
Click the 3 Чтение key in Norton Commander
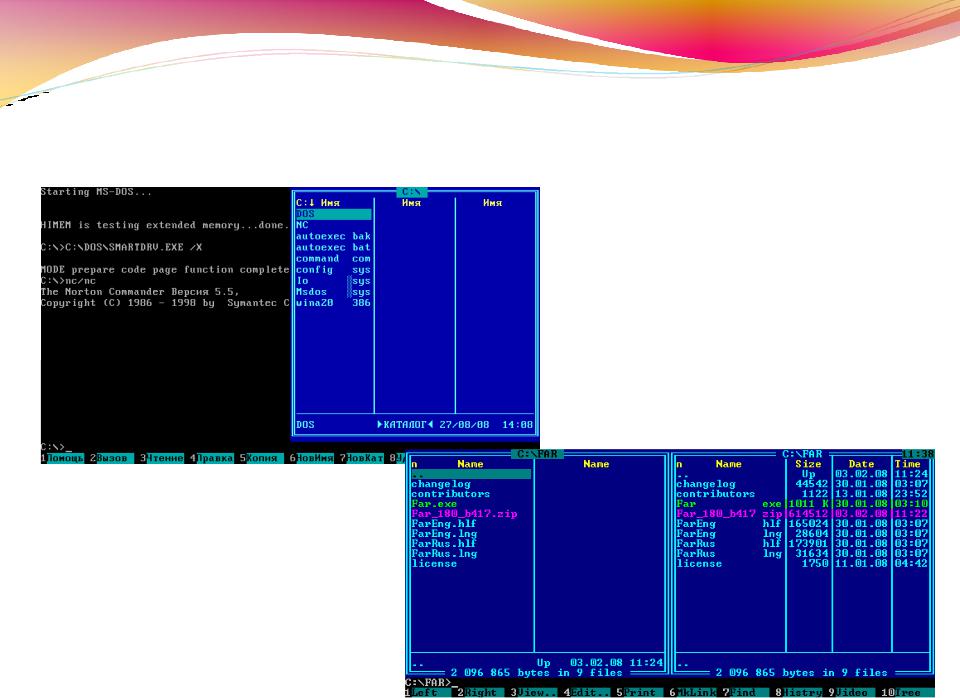(162, 458)
